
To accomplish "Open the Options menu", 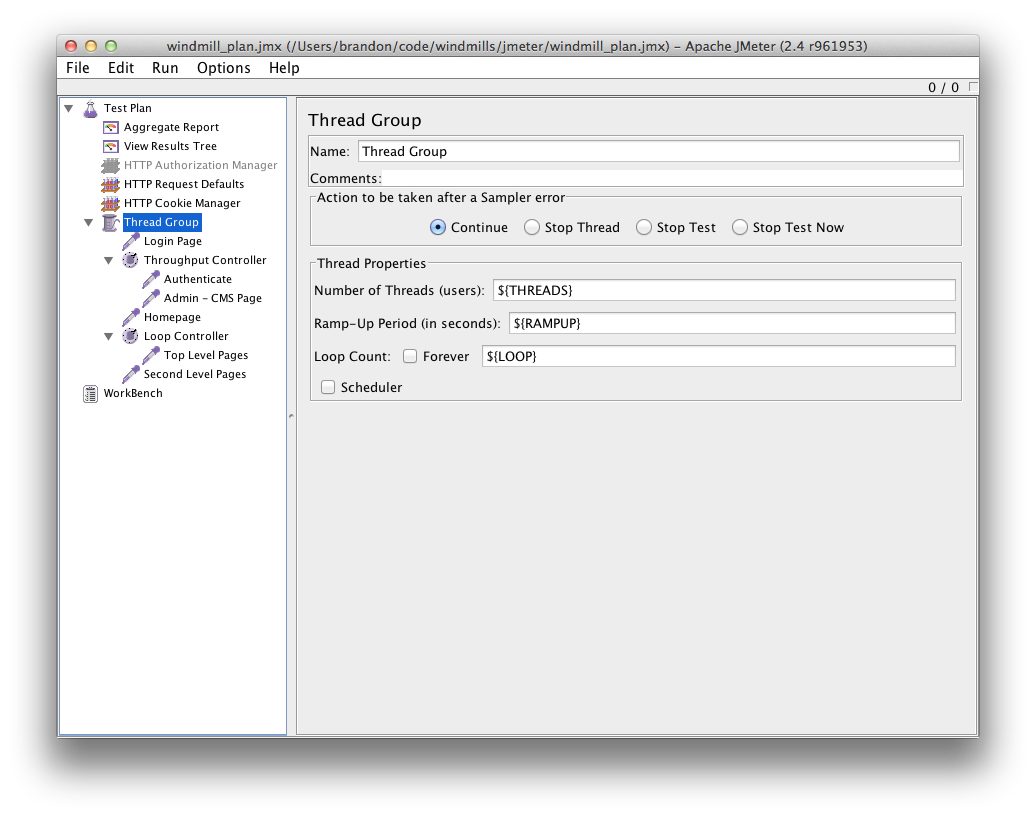I will 223,68.
